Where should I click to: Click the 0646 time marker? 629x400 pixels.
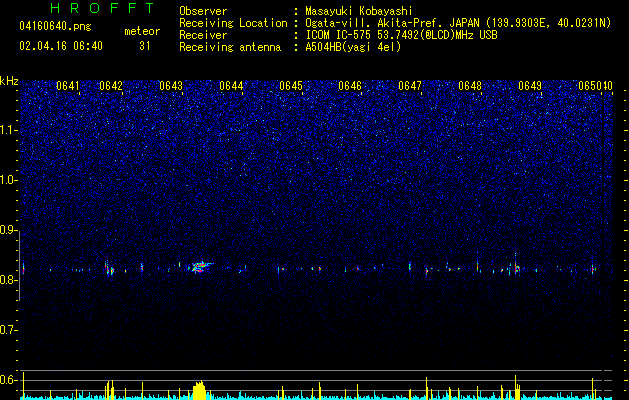click(x=350, y=86)
